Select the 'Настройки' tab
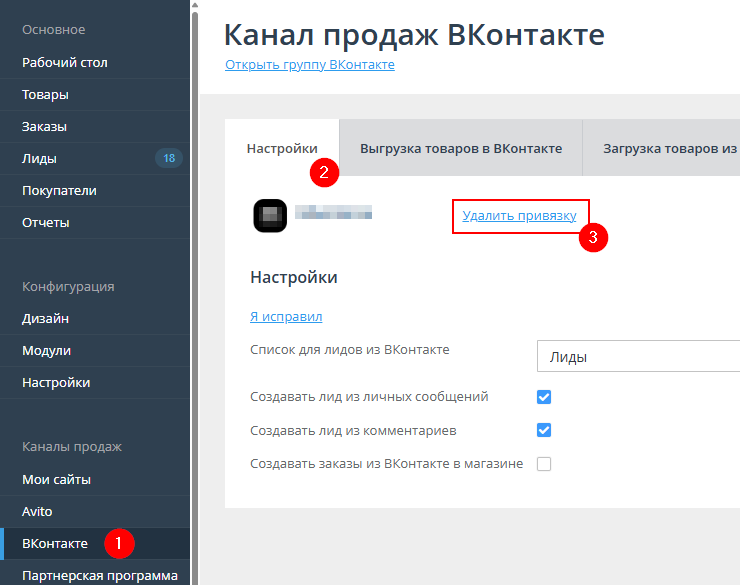 pos(282,148)
